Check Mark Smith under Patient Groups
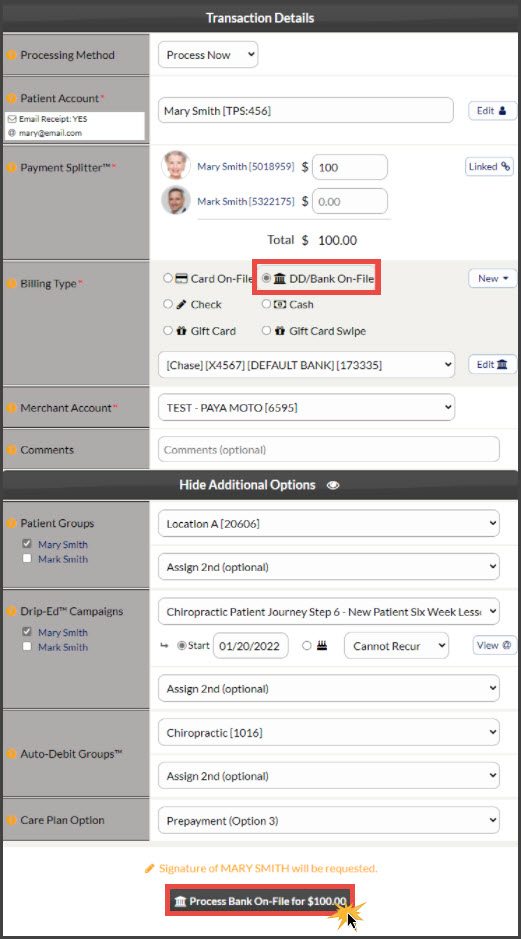 pos(27,559)
